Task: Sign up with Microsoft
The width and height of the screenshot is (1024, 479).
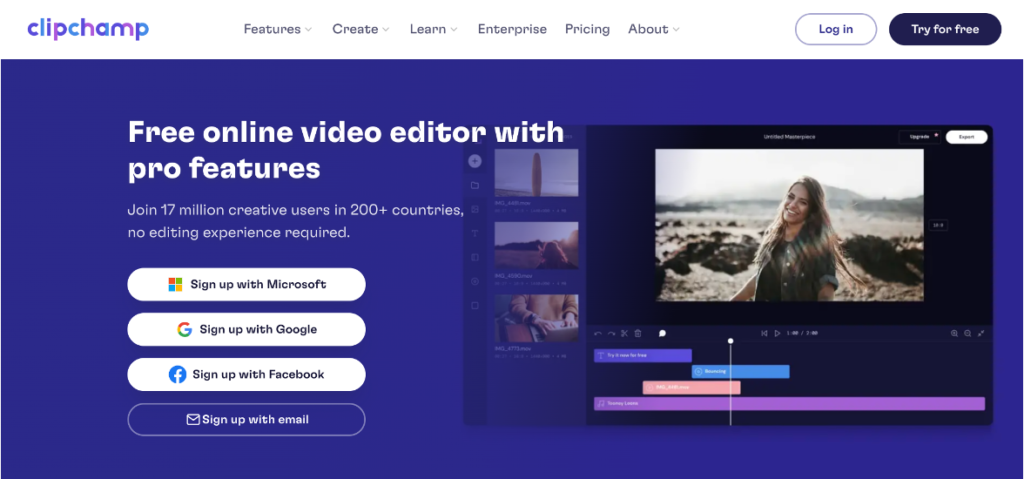Action: pos(246,284)
